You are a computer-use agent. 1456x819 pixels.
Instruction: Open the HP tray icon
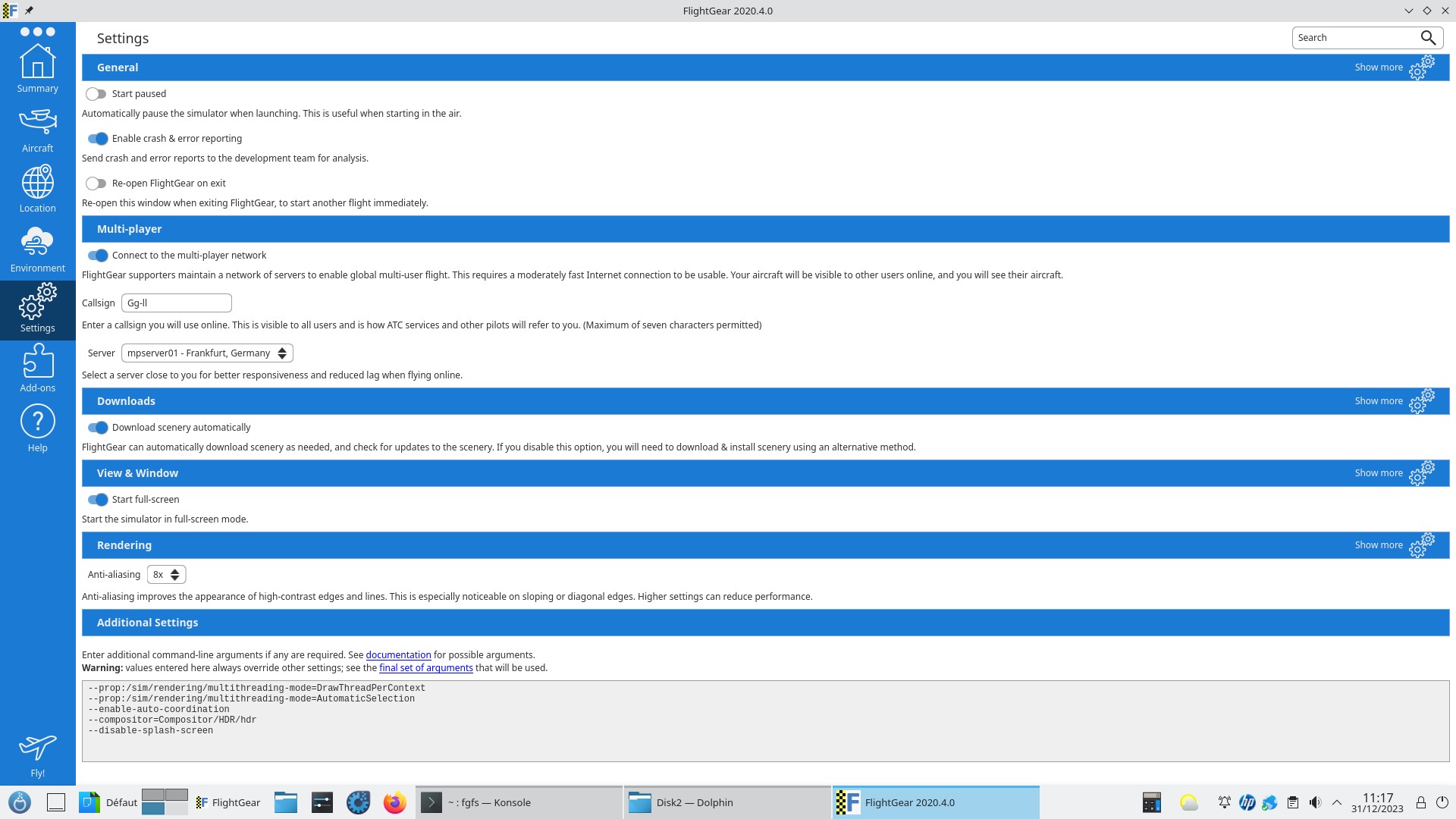point(1247,802)
